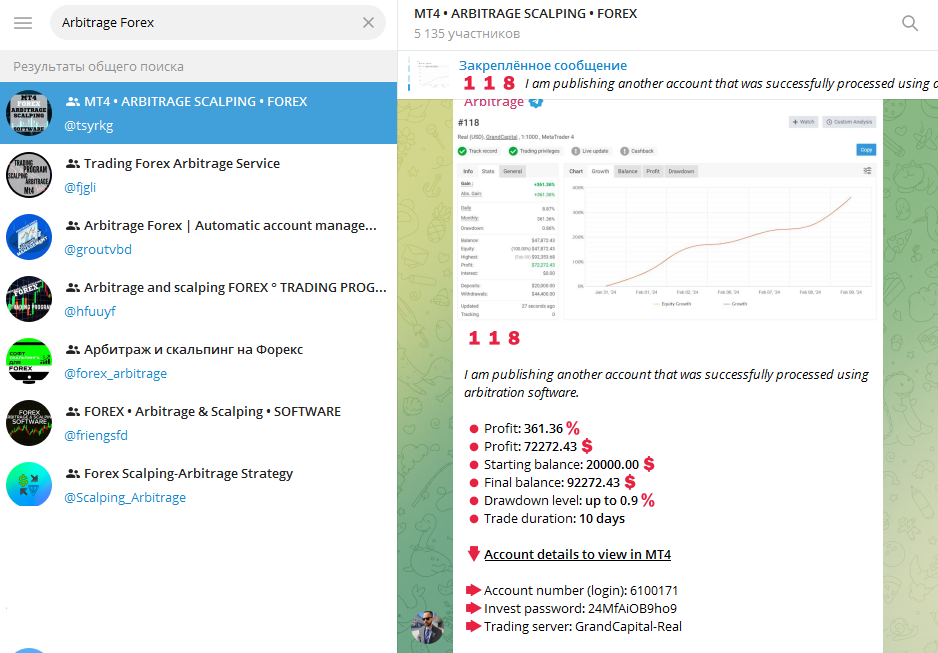Click the @forex_arbitrage group avatar
938x653 pixels.
point(29,361)
